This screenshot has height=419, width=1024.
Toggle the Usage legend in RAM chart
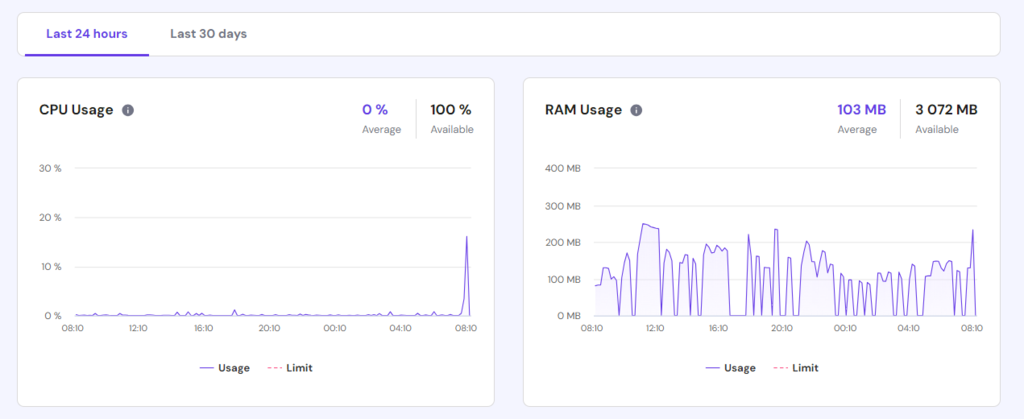[x=731, y=368]
